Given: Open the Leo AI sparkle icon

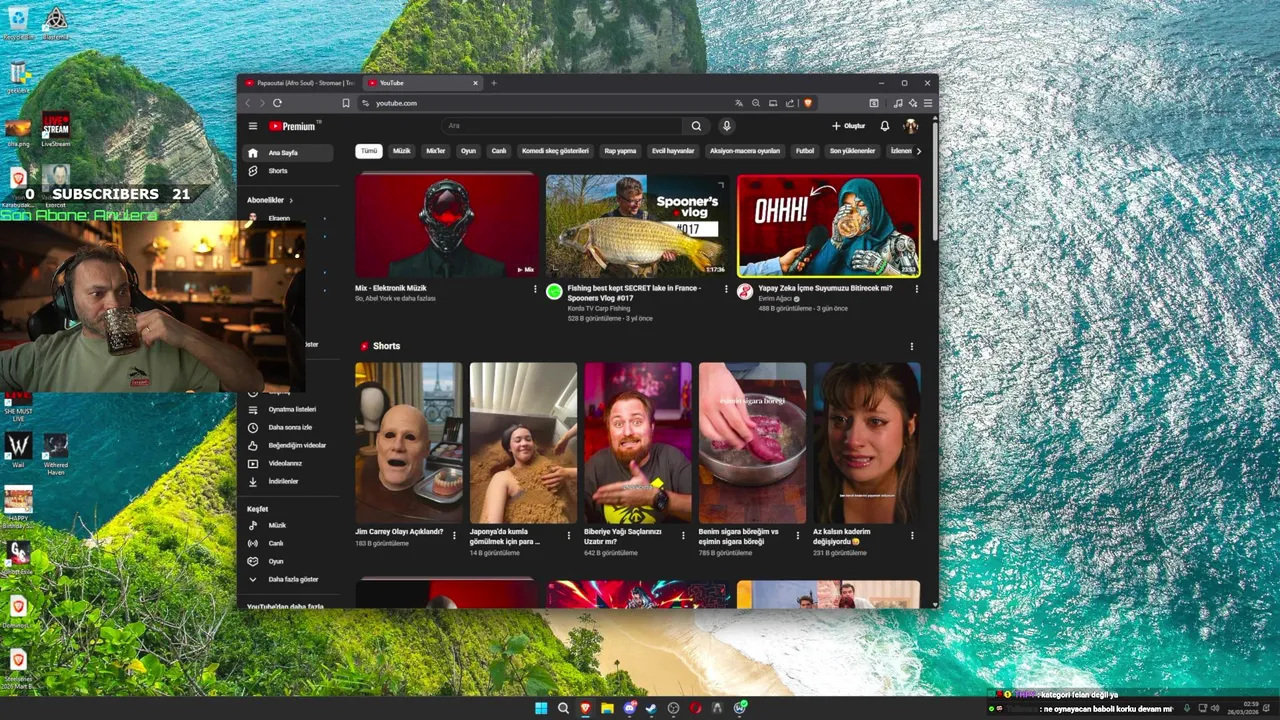Looking at the screenshot, I should (913, 103).
